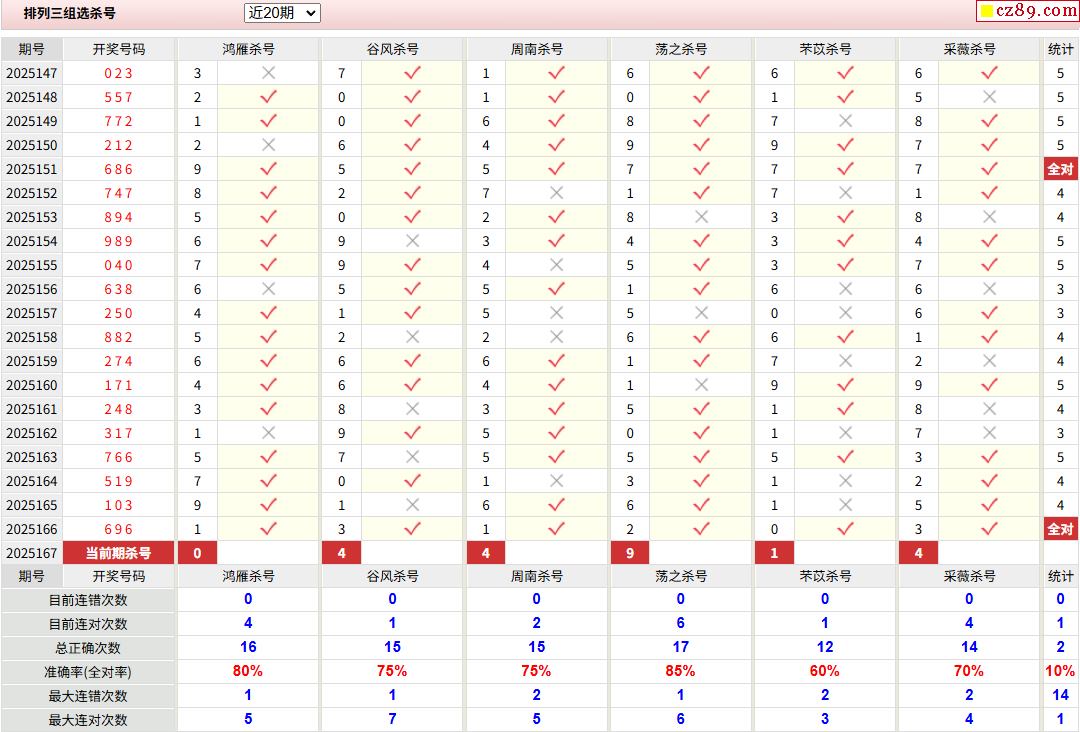Screen dimensions: 1080x732
Task: Select period number 2025167
Action: (x=32, y=553)
